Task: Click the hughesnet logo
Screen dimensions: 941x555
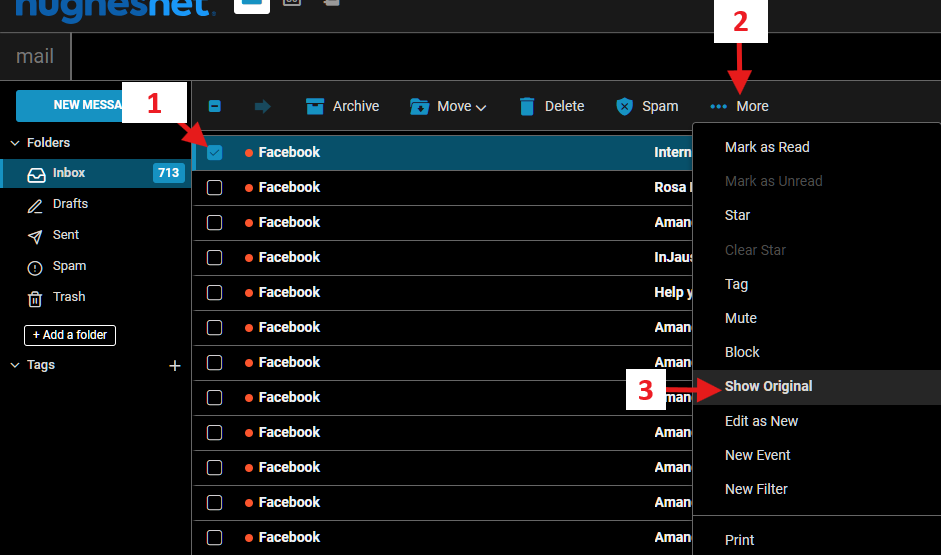Action: point(114,9)
